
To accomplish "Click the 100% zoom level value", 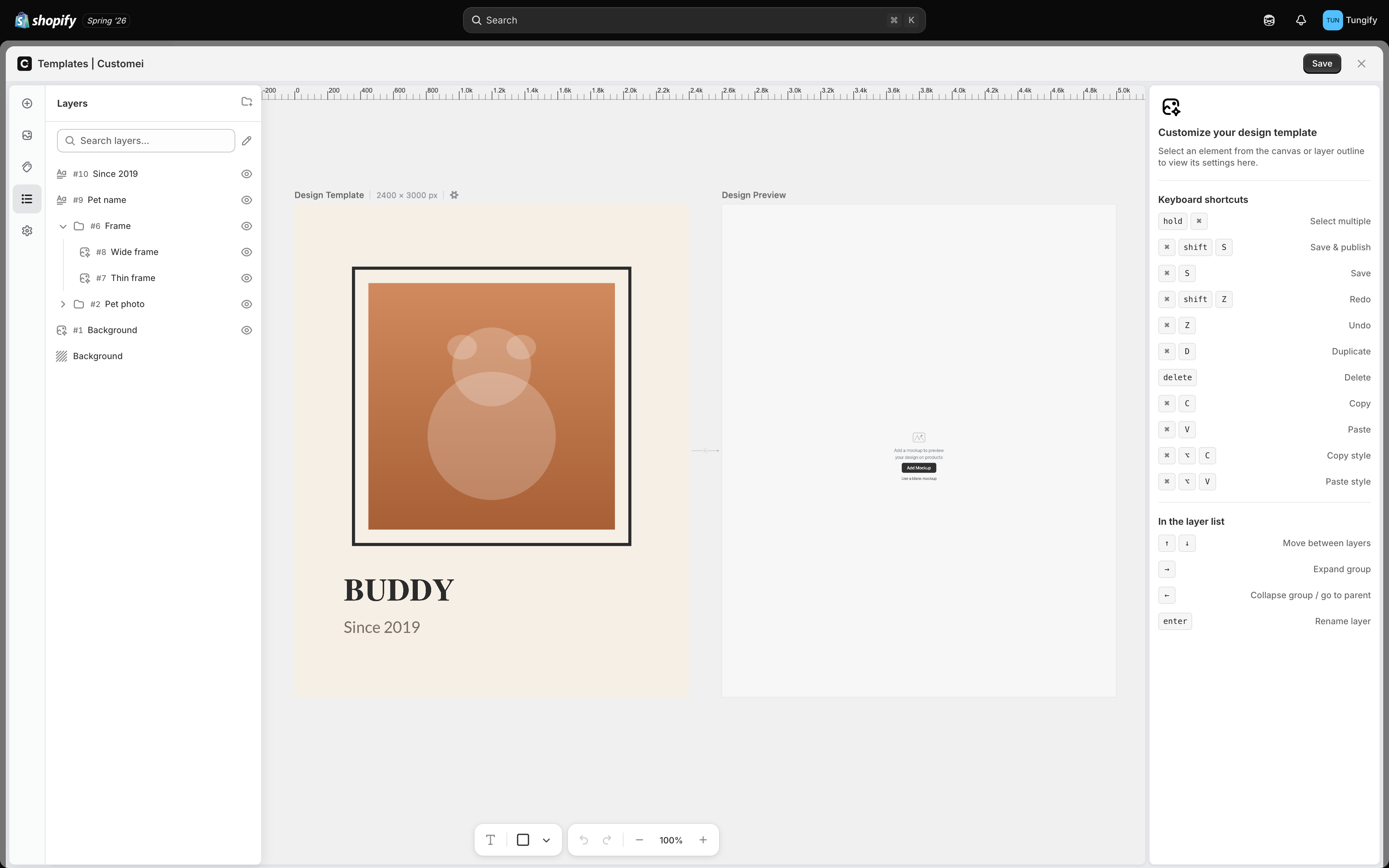I will tap(671, 841).
